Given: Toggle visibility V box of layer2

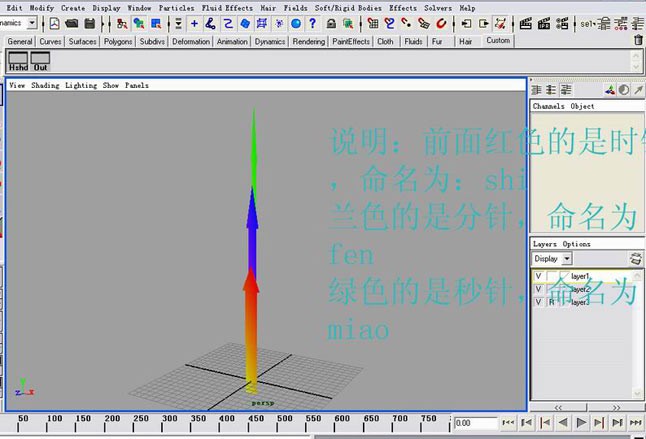Looking at the screenshot, I should [538, 289].
